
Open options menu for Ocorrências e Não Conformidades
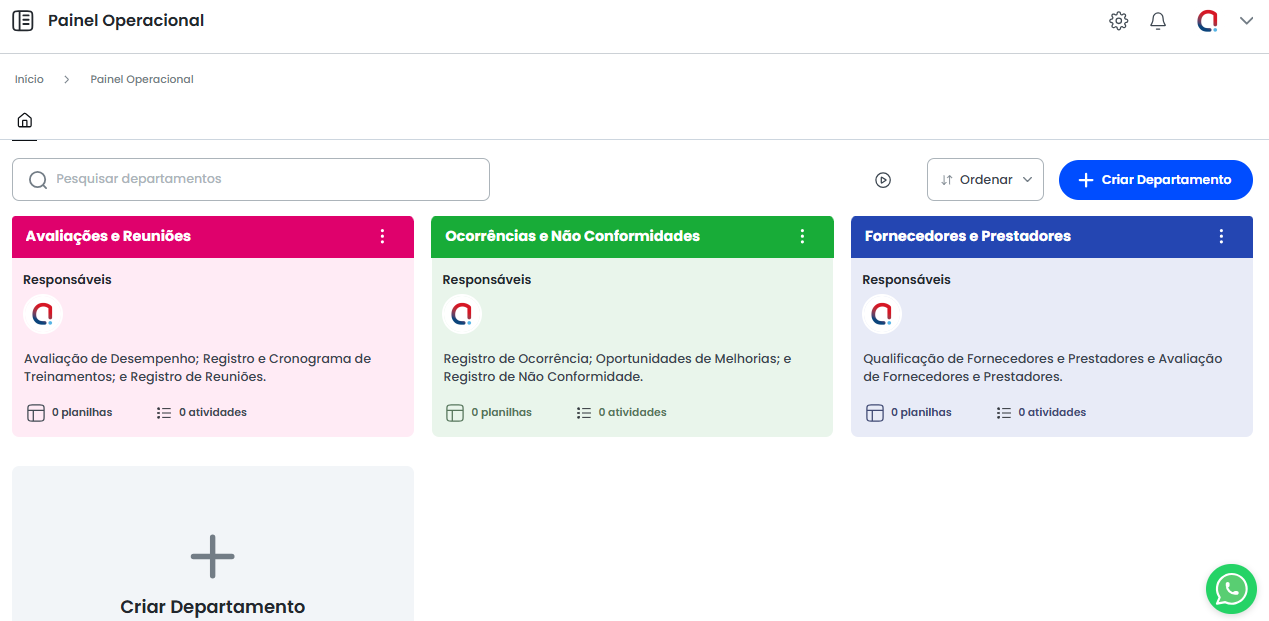click(x=802, y=237)
